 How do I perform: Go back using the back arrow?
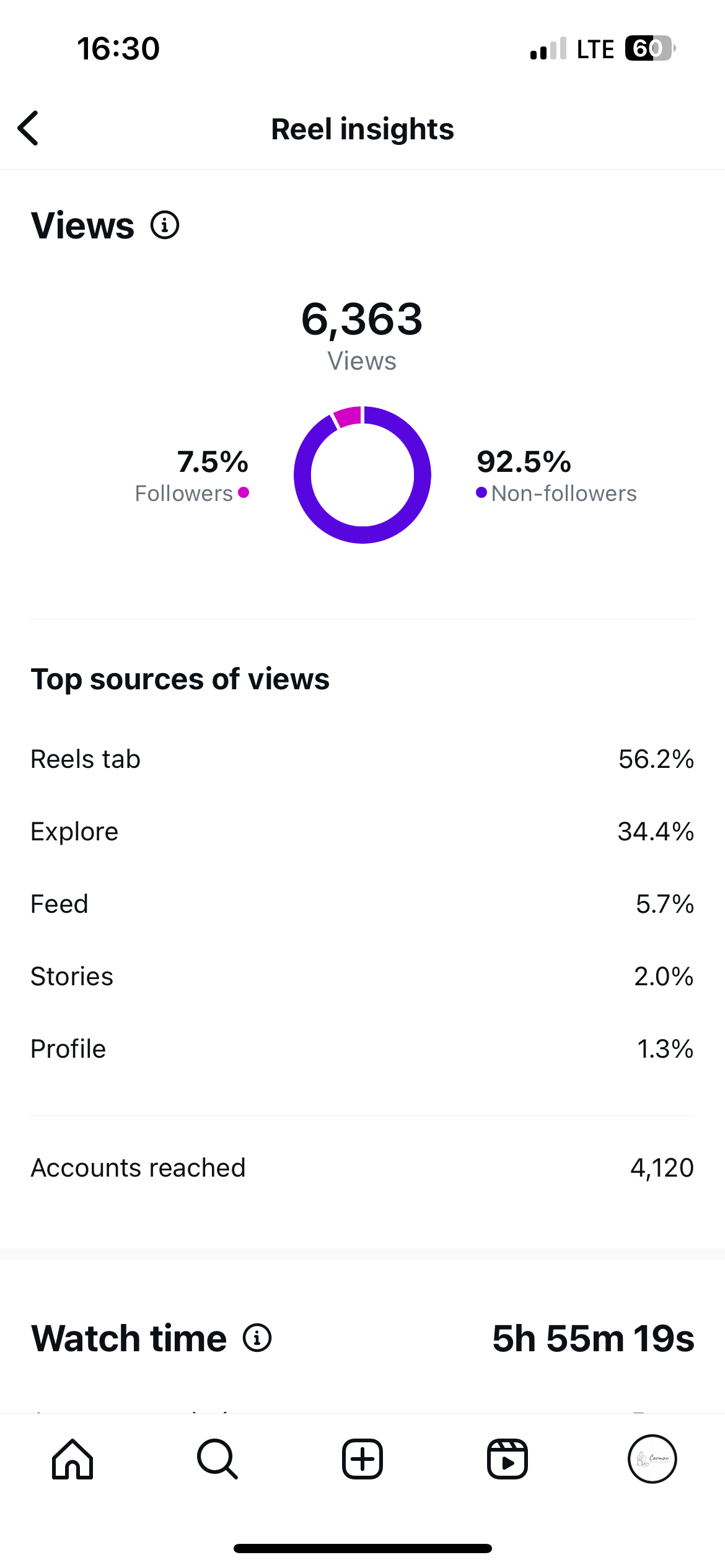click(28, 128)
